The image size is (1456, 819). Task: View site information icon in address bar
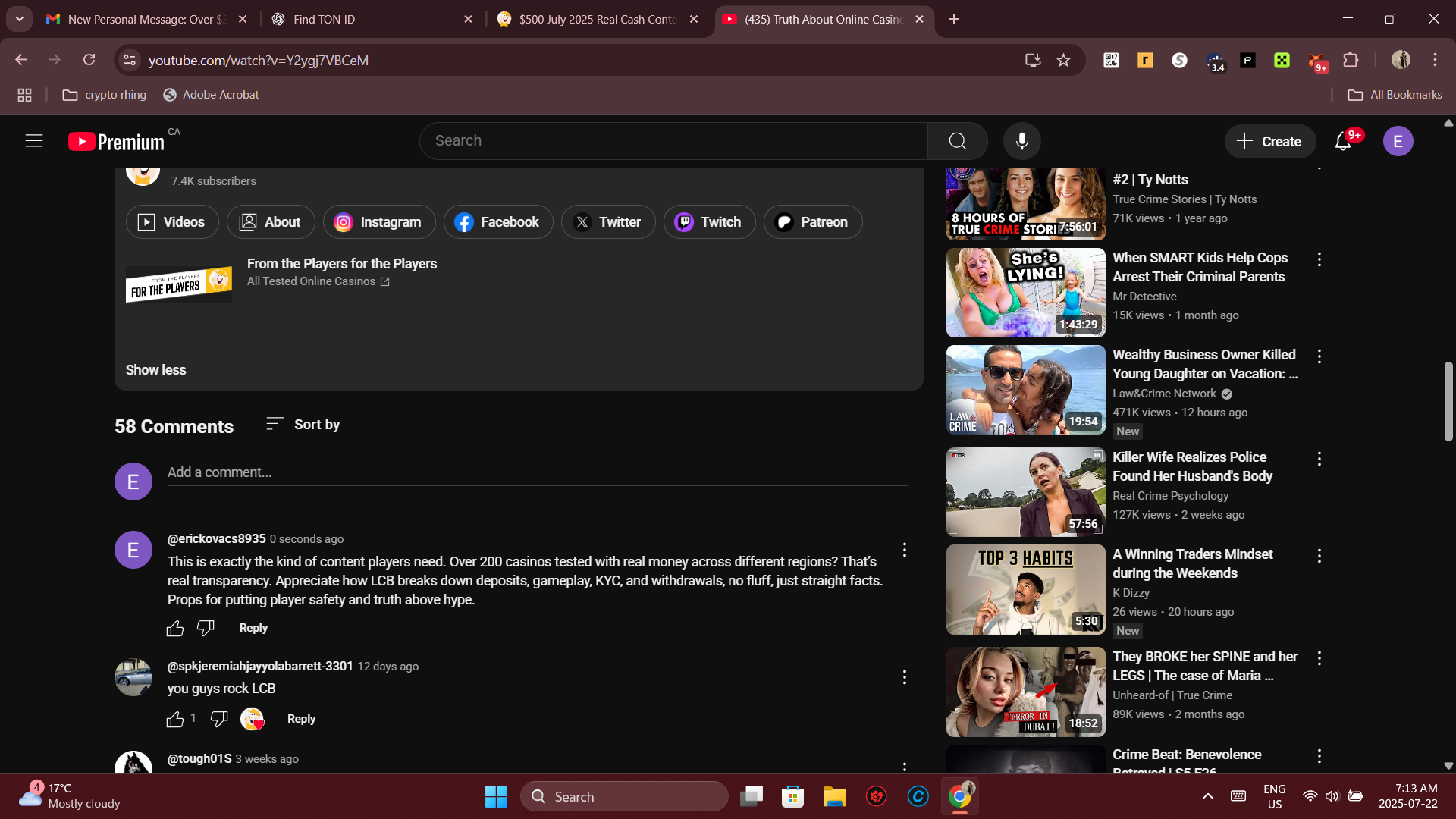130,60
